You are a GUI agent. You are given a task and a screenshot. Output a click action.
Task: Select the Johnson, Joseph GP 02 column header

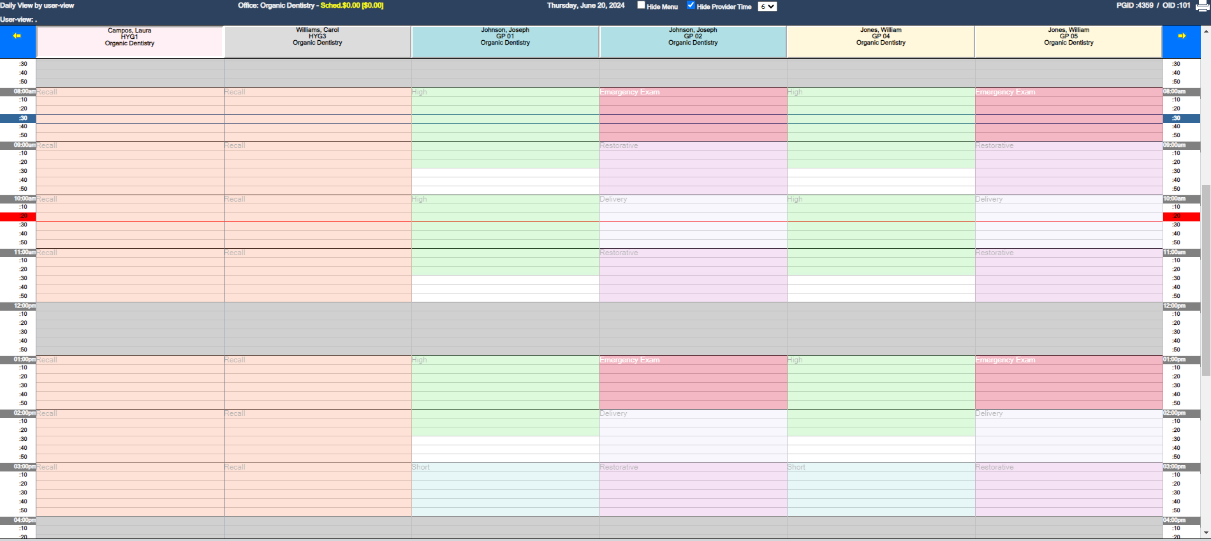pyautogui.click(x=693, y=41)
